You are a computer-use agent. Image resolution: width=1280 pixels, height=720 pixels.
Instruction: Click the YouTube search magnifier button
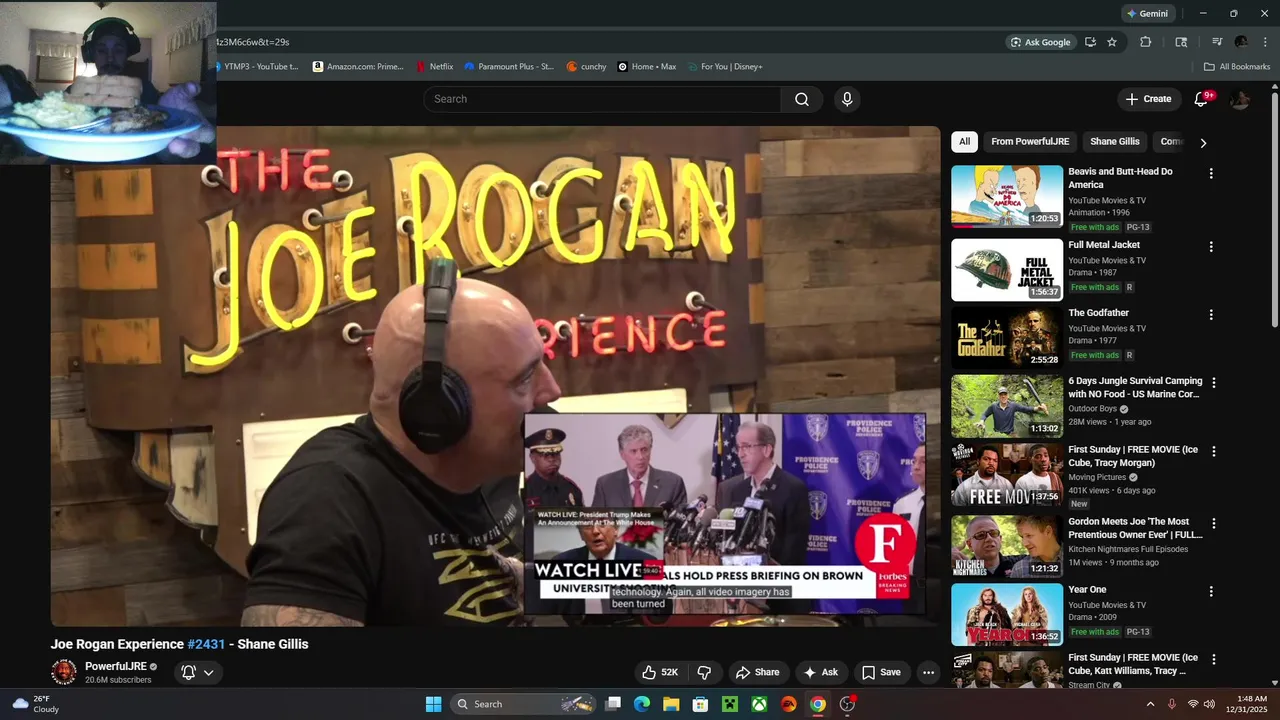pos(802,99)
